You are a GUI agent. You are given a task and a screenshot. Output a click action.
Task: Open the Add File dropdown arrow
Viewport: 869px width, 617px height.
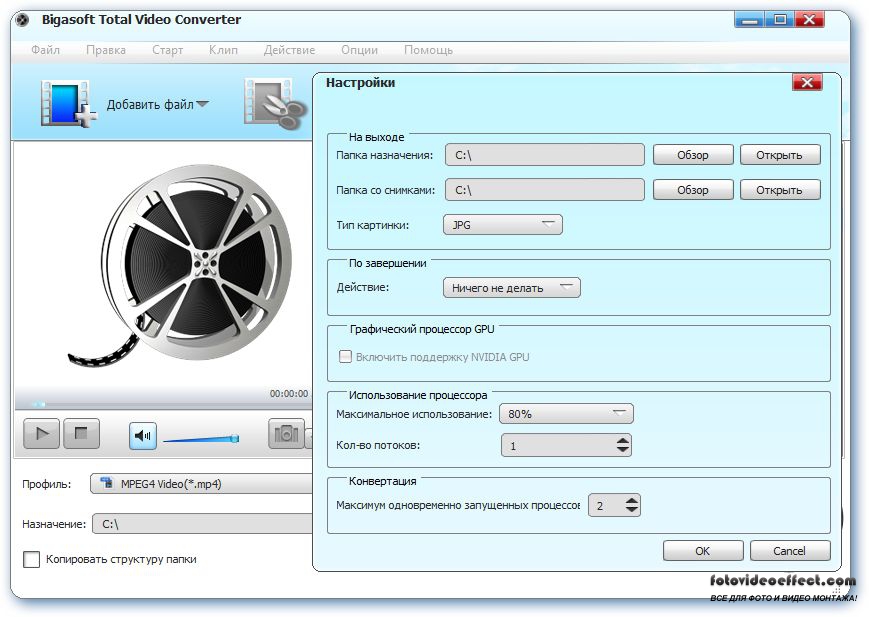pos(202,104)
